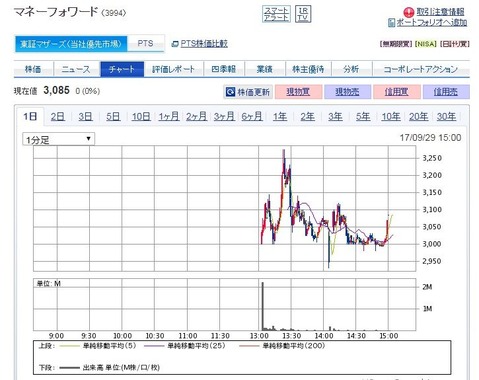Screen dimensions: 479x380
Task: Click the red 取引注意情報 warning icon
Action: [x=408, y=12]
